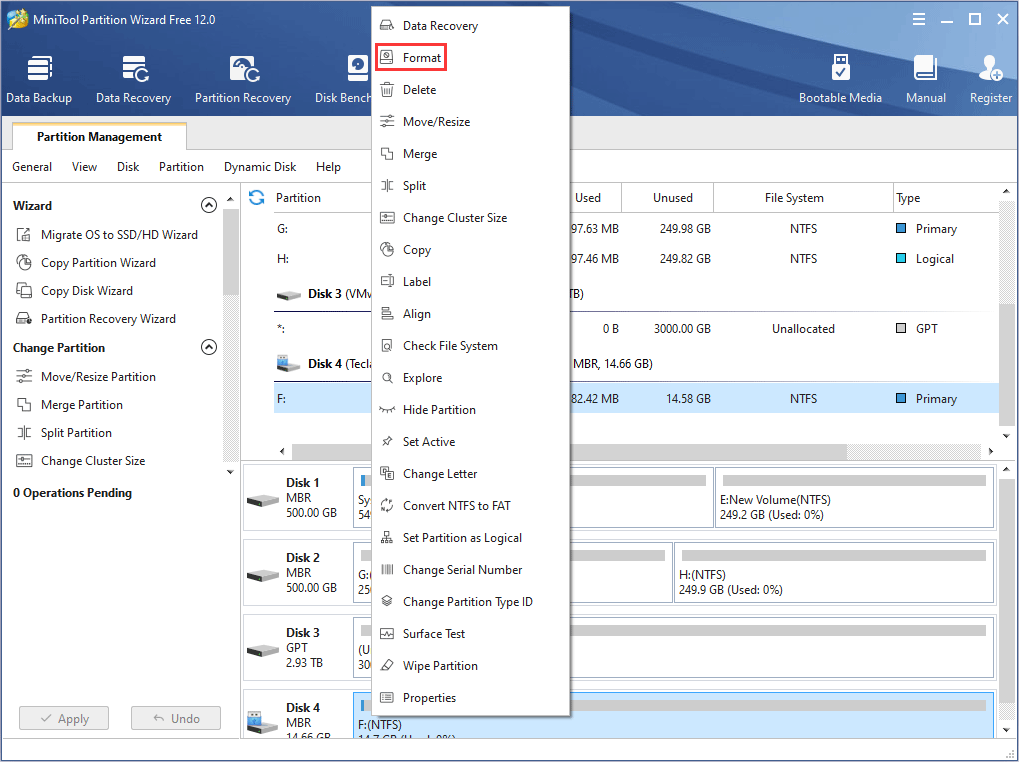Select the Partition Management tab
Viewport: 1019px width, 762px height.
click(x=99, y=136)
